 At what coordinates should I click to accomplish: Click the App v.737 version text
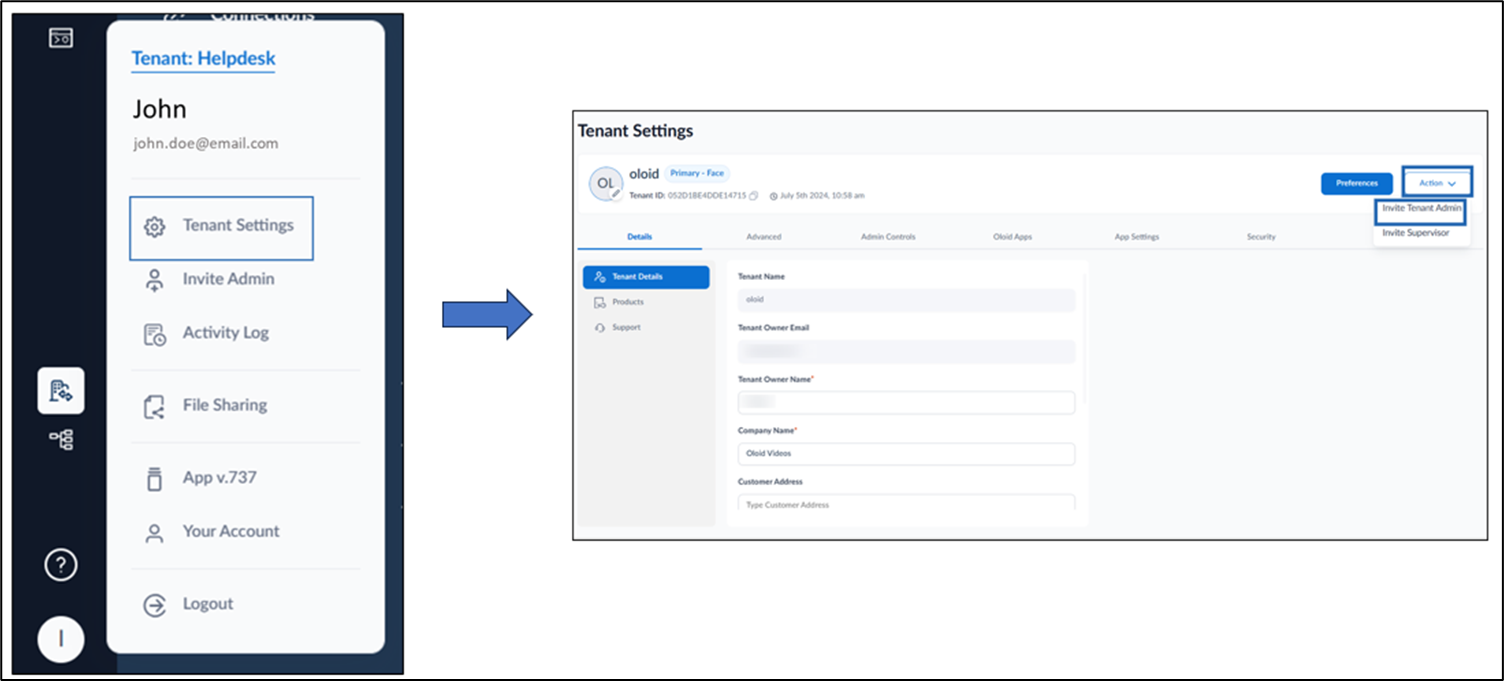(219, 477)
